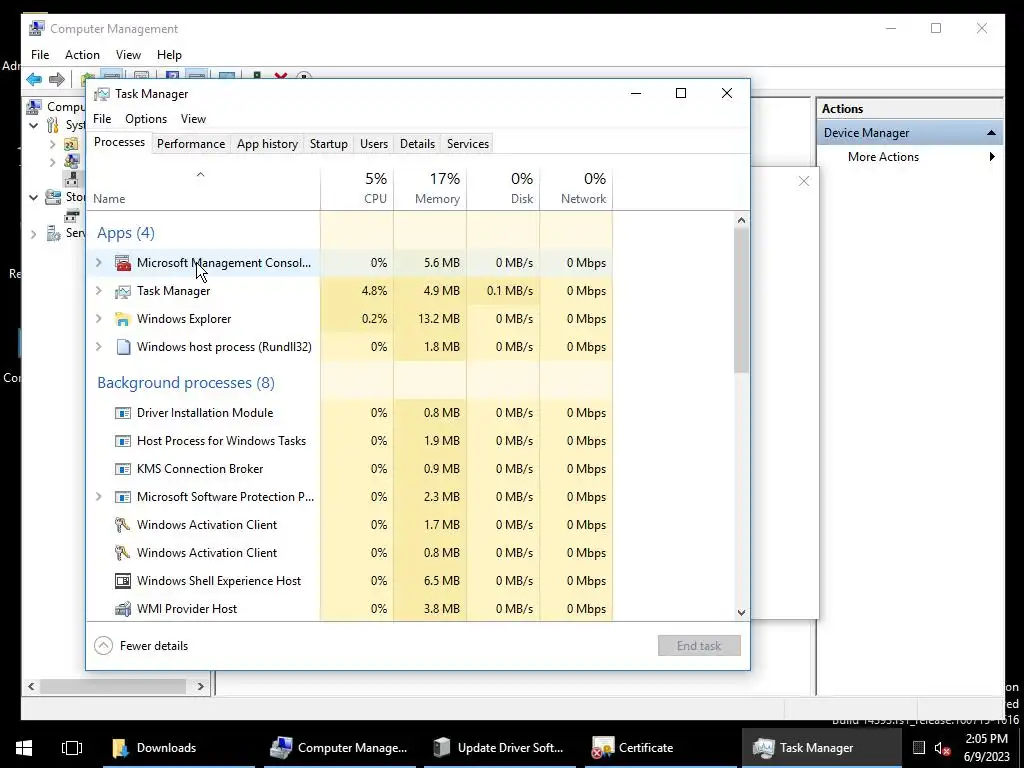Click the Microsoft Management Console process icon
1024x768 pixels.
123,263
